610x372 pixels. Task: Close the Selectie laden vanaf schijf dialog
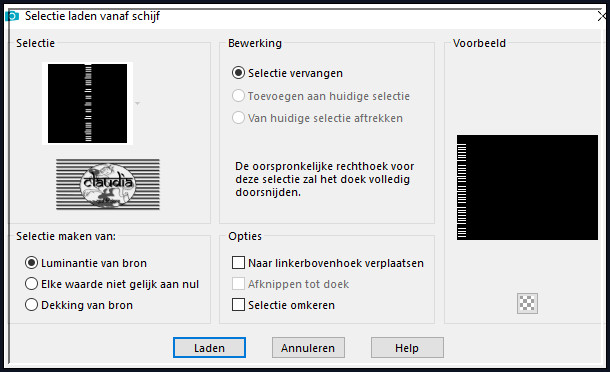(602, 16)
